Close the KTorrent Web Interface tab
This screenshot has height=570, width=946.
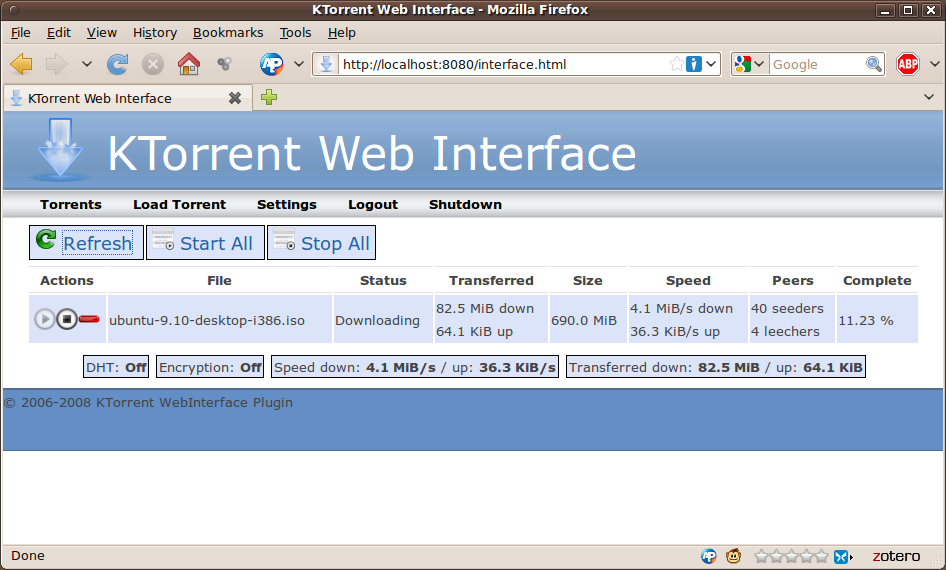point(235,98)
